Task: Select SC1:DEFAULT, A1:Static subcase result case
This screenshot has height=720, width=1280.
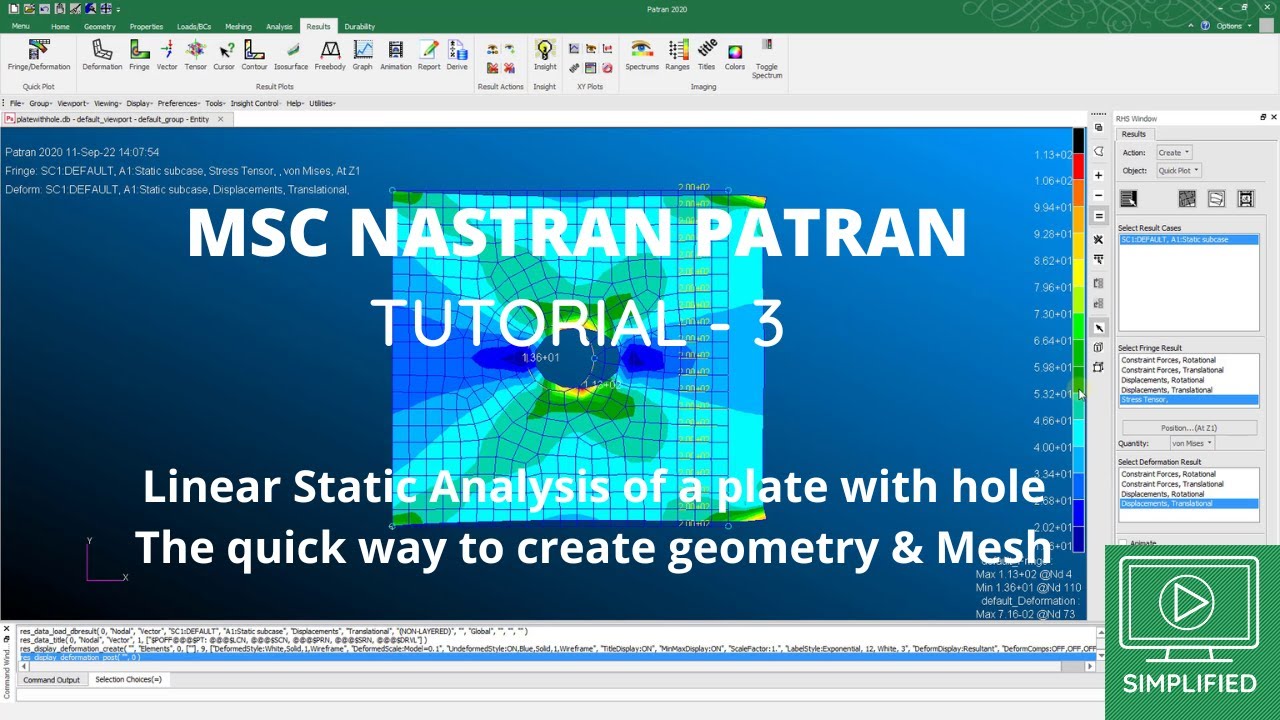Action: pos(1188,240)
